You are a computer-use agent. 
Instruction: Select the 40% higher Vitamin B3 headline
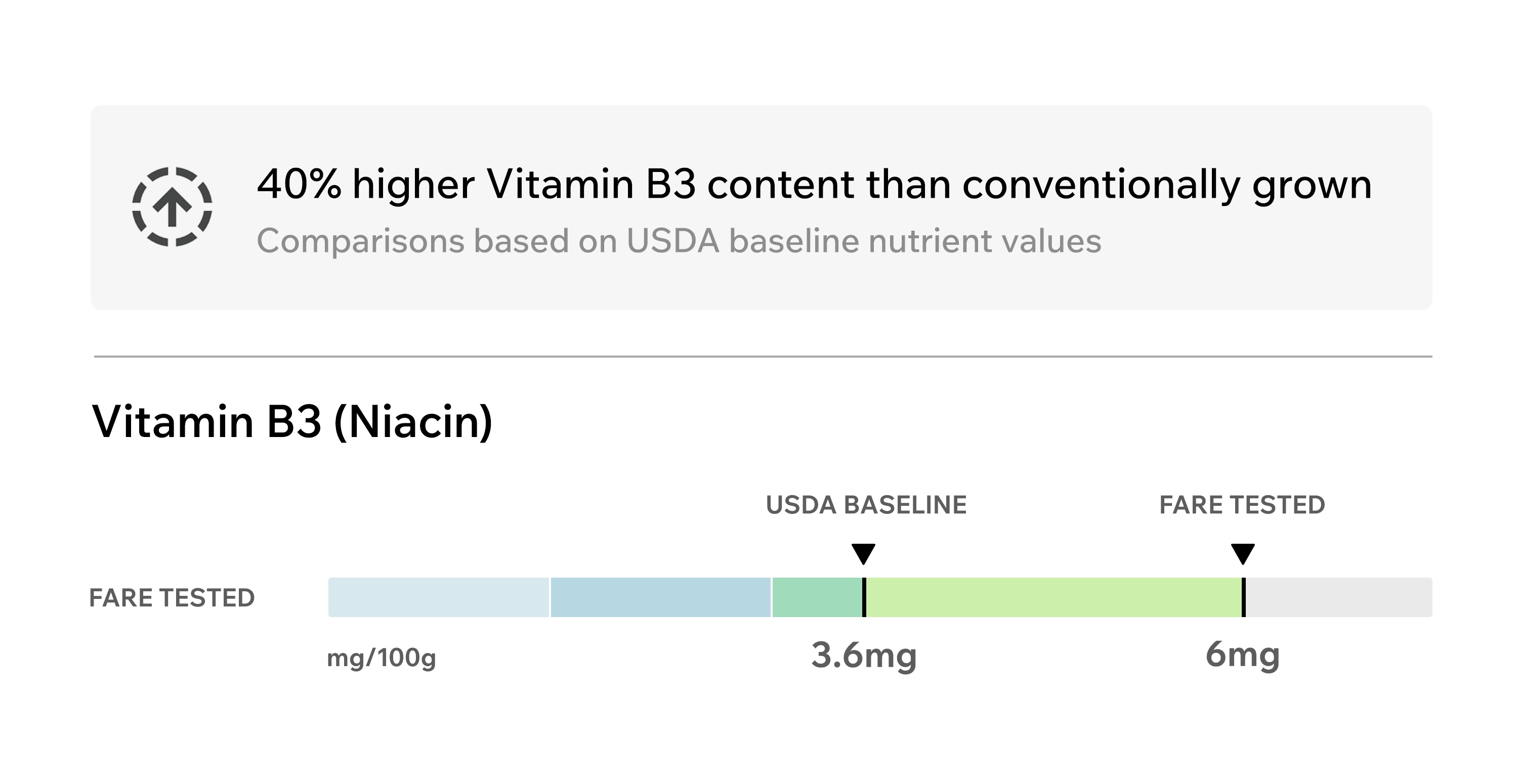click(814, 185)
